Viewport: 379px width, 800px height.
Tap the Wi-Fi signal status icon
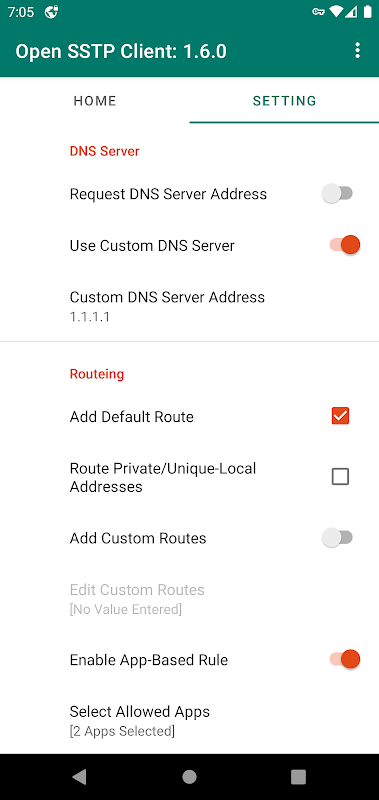point(336,12)
